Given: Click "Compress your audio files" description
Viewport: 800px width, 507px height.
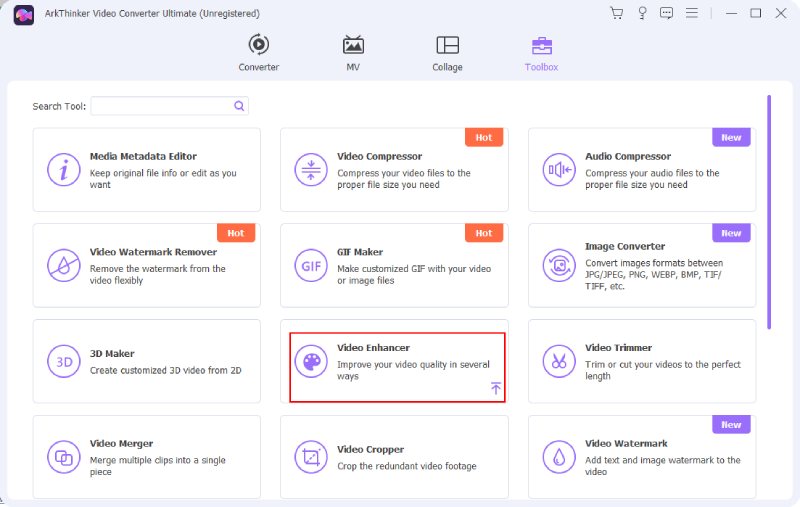Looking at the screenshot, I should click(652, 179).
